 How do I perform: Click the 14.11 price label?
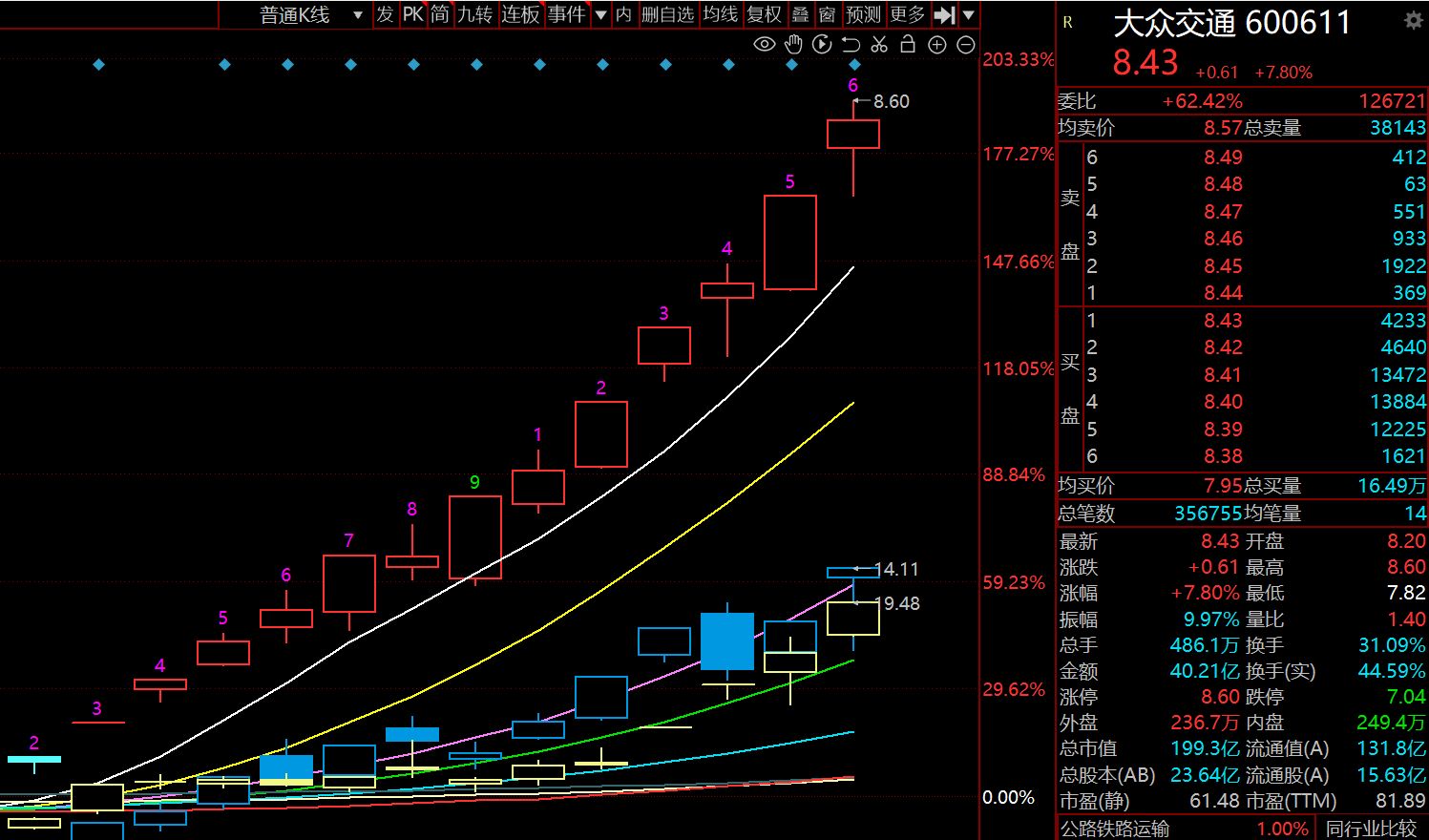pos(898,569)
